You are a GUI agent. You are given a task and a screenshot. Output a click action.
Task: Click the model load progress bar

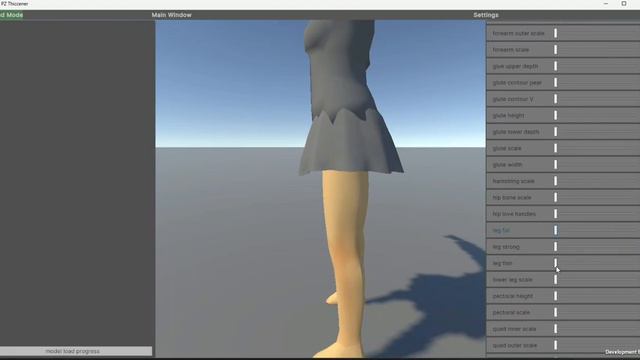point(76,351)
